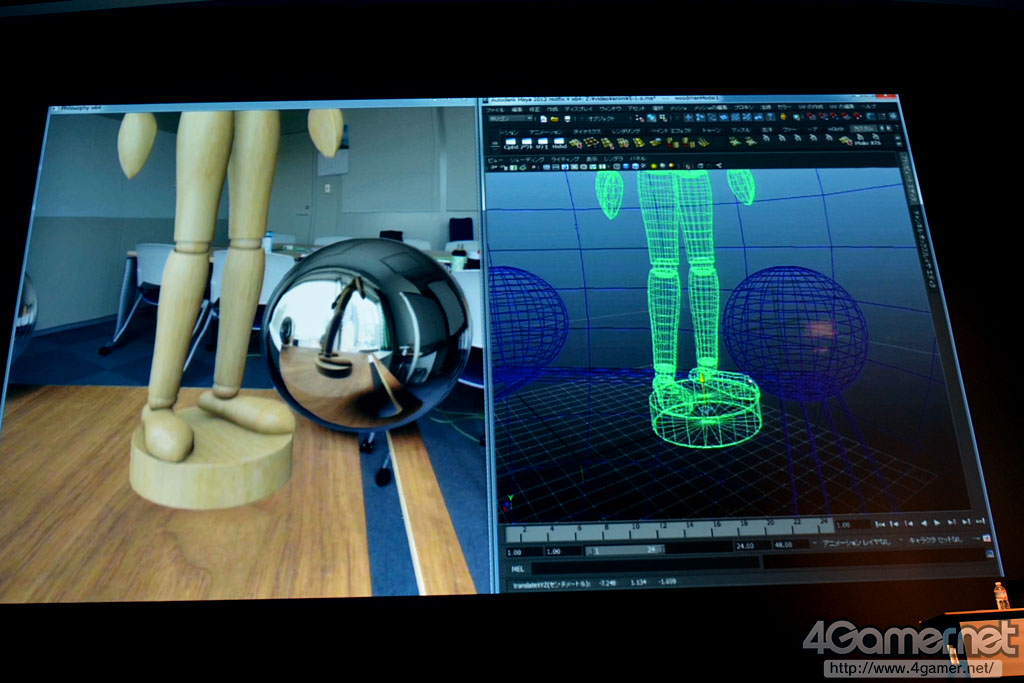1024x683 pixels.
Task: Click the New Scene icon in Maya's status line
Action: tap(543, 119)
